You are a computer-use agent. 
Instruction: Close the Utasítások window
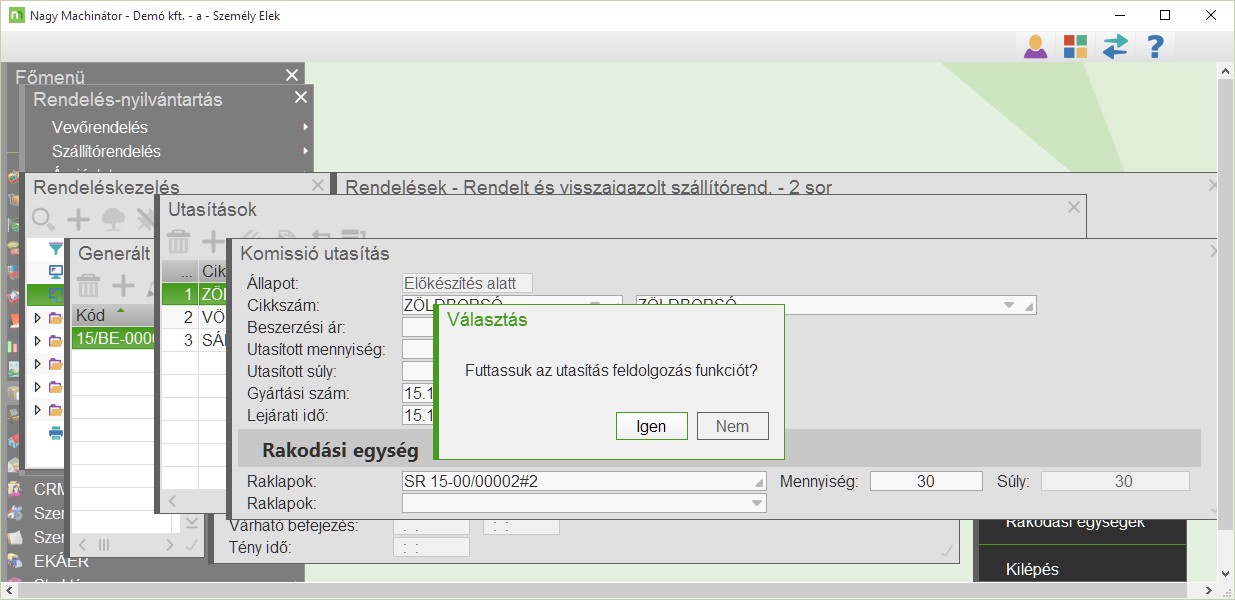click(1073, 208)
